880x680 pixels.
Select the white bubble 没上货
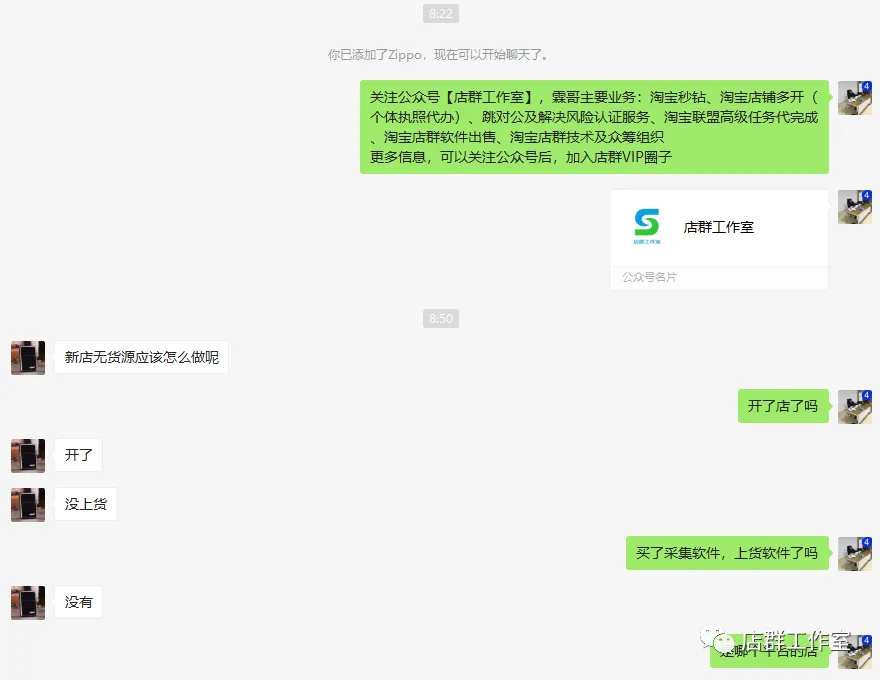point(85,504)
